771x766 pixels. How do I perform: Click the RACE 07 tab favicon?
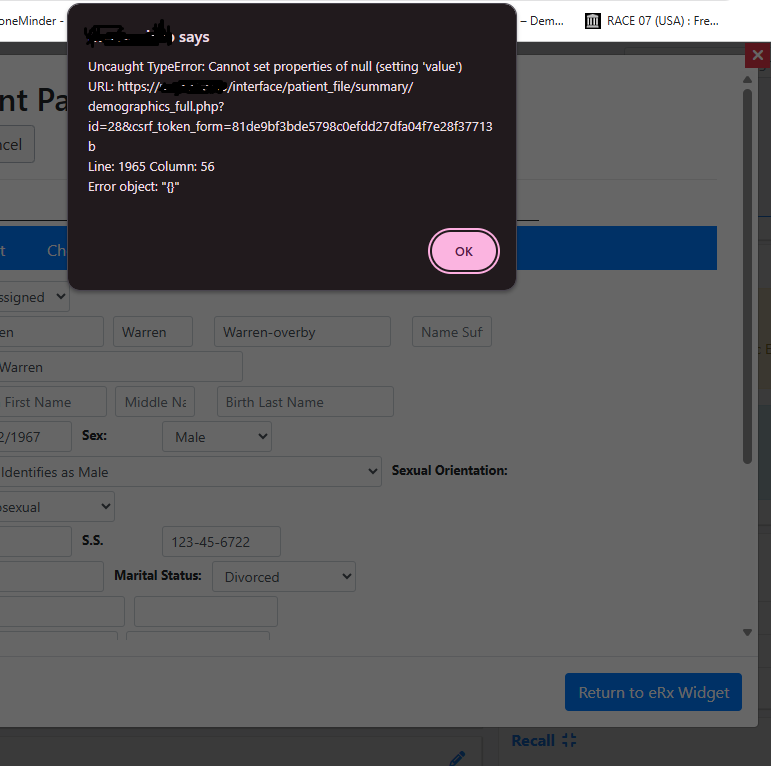click(593, 21)
